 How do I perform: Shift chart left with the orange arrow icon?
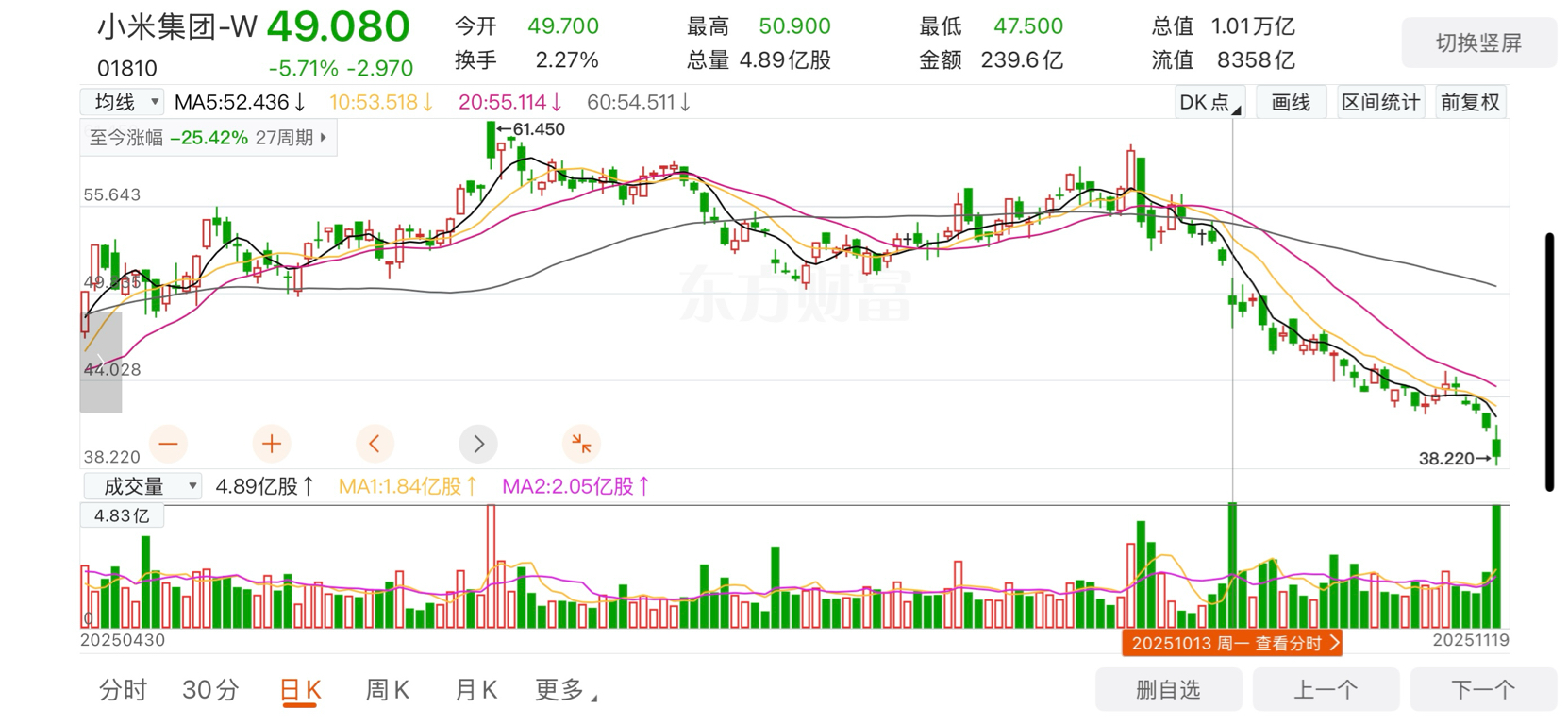375,443
